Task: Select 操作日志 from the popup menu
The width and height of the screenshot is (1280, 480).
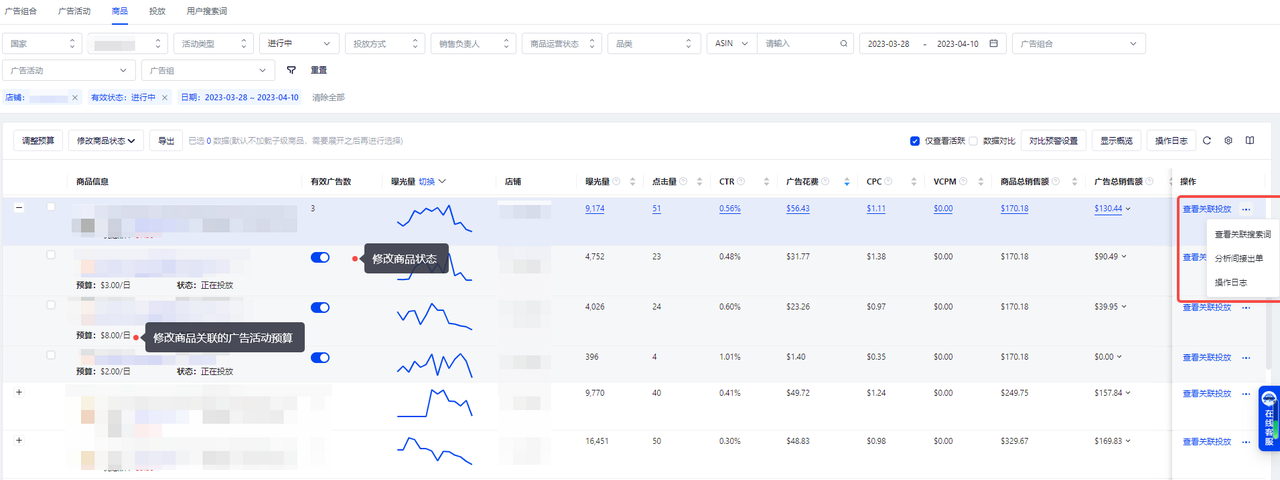Action: coord(1231,283)
